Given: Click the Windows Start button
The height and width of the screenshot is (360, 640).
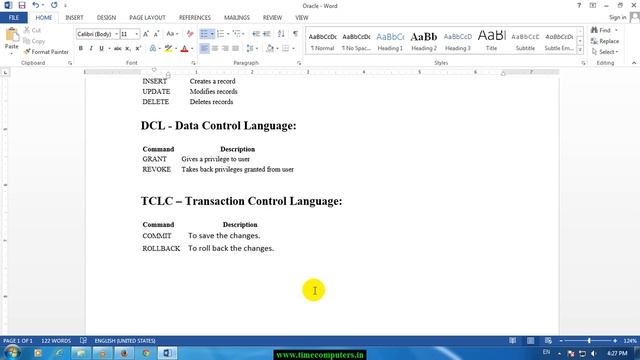Looking at the screenshot, I should (11, 353).
